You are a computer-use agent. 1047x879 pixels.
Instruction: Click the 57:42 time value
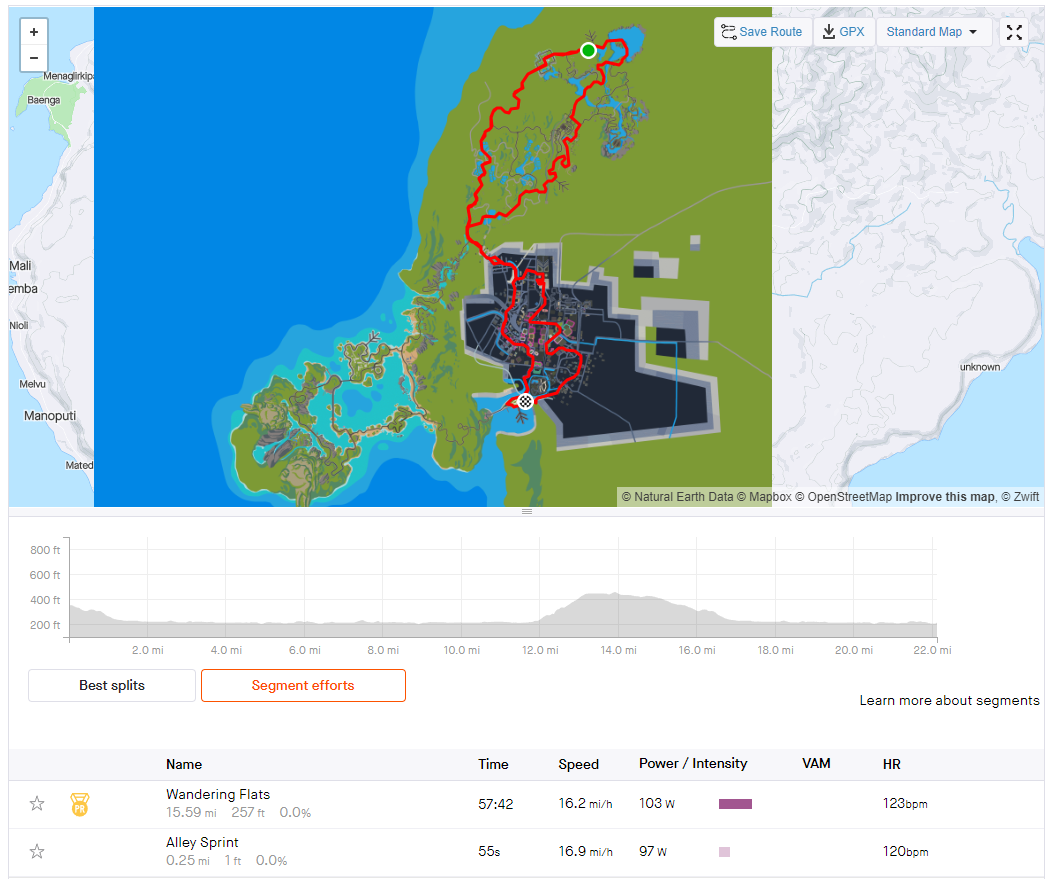click(x=495, y=804)
